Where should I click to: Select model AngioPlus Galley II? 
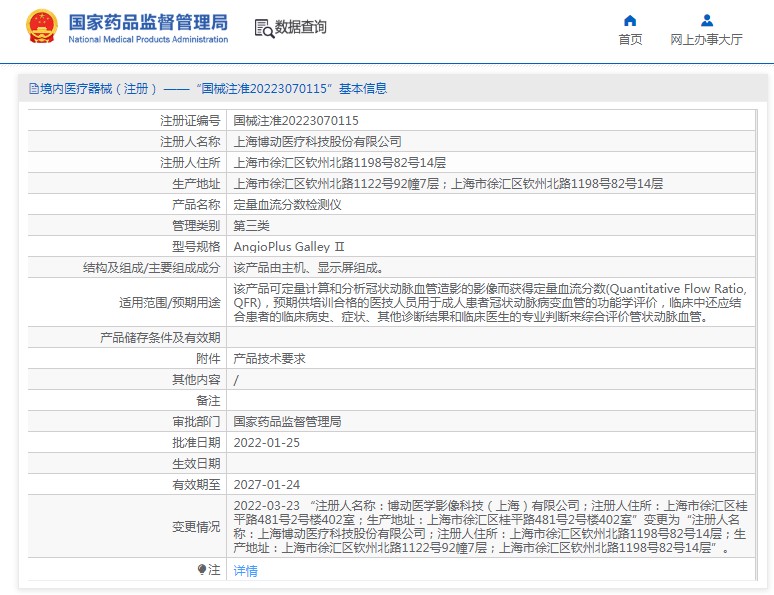tap(289, 246)
